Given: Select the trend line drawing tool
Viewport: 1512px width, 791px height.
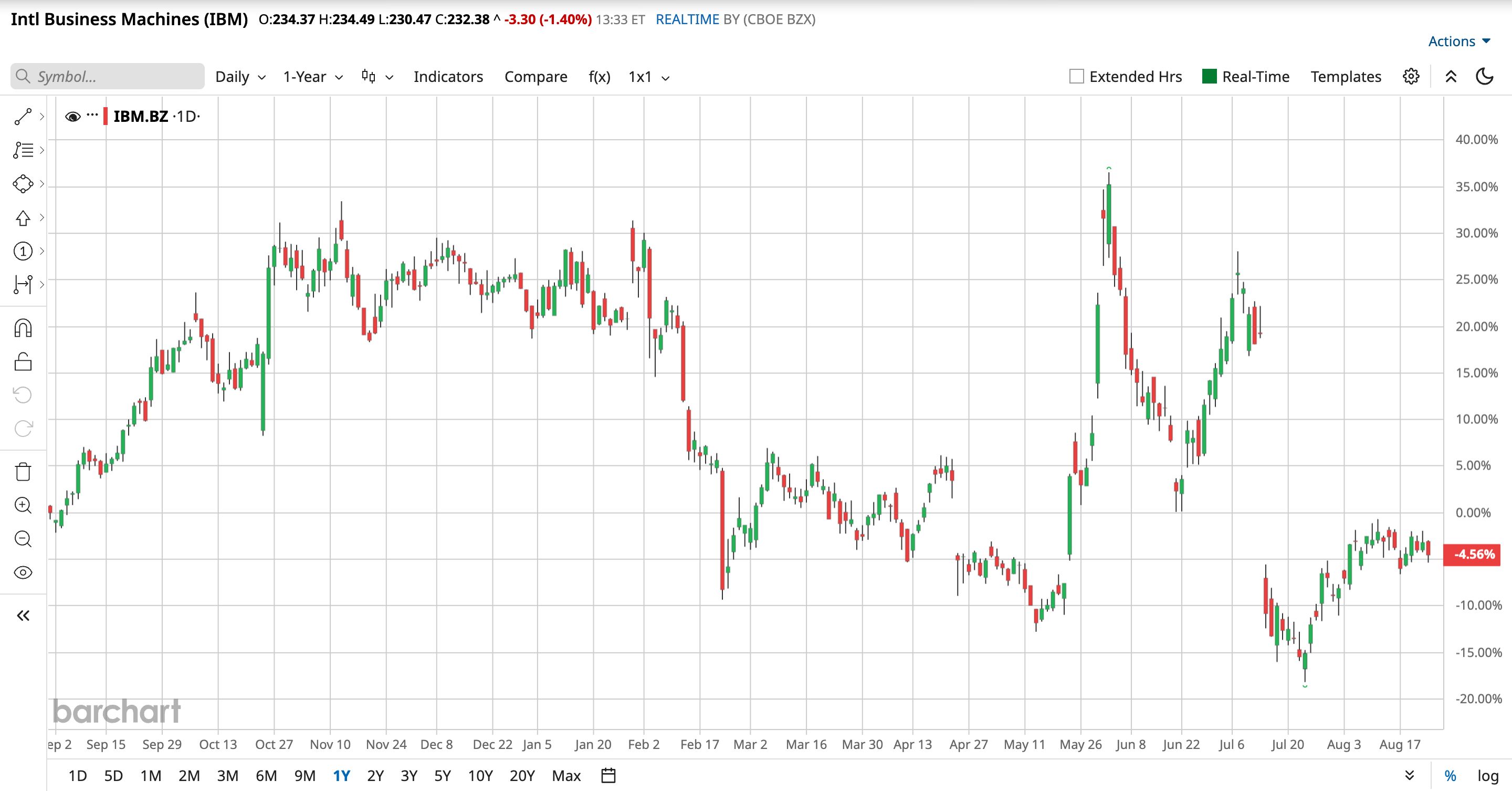Looking at the screenshot, I should (23, 117).
